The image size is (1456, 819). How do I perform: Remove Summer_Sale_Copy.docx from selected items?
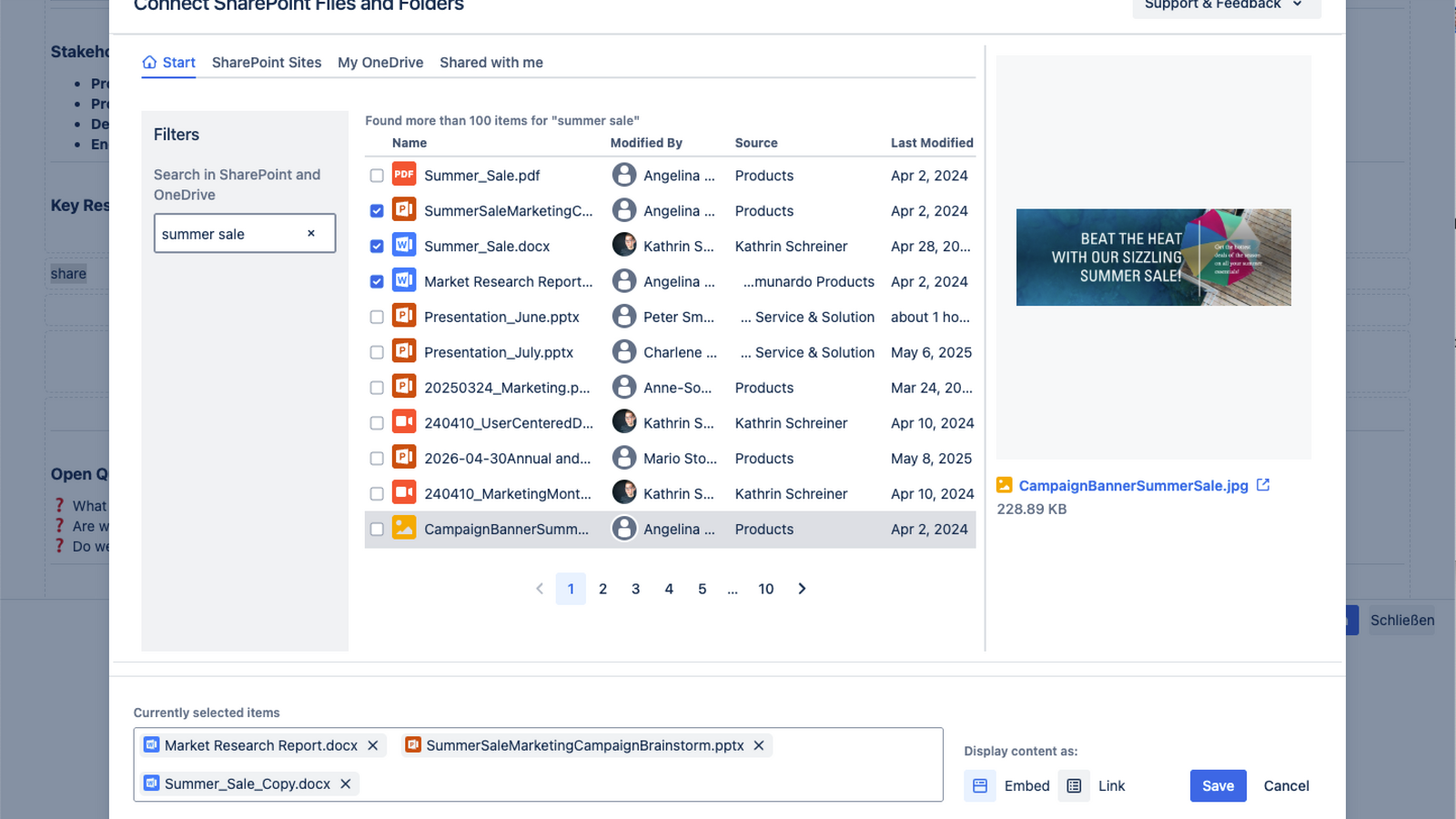[x=346, y=784]
